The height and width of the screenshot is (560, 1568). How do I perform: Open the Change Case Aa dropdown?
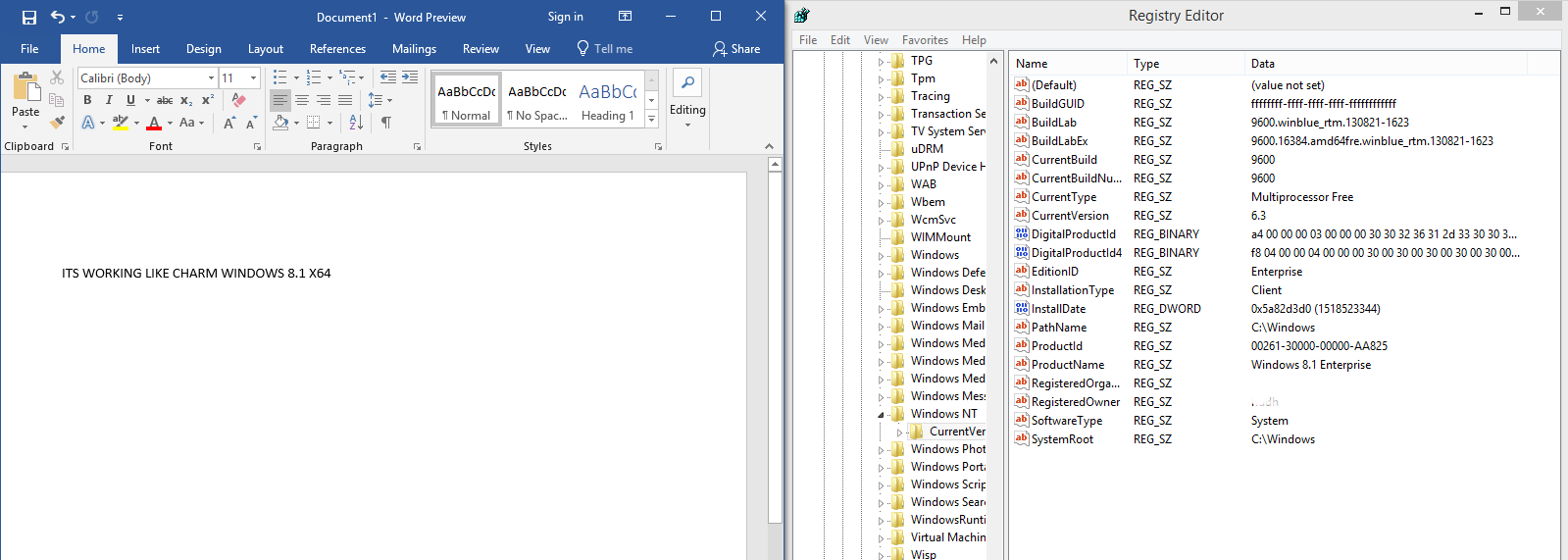click(x=191, y=123)
